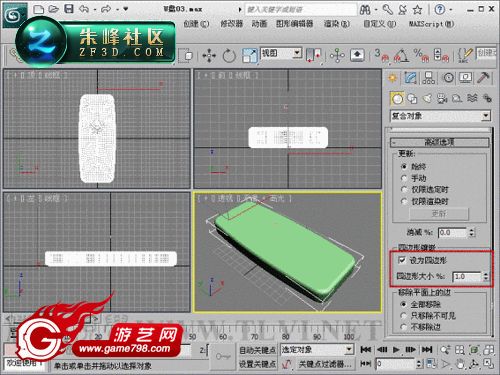Toggle the Angle Snap tool
Screen dimensions: 500x375
pyautogui.click(x=402, y=55)
